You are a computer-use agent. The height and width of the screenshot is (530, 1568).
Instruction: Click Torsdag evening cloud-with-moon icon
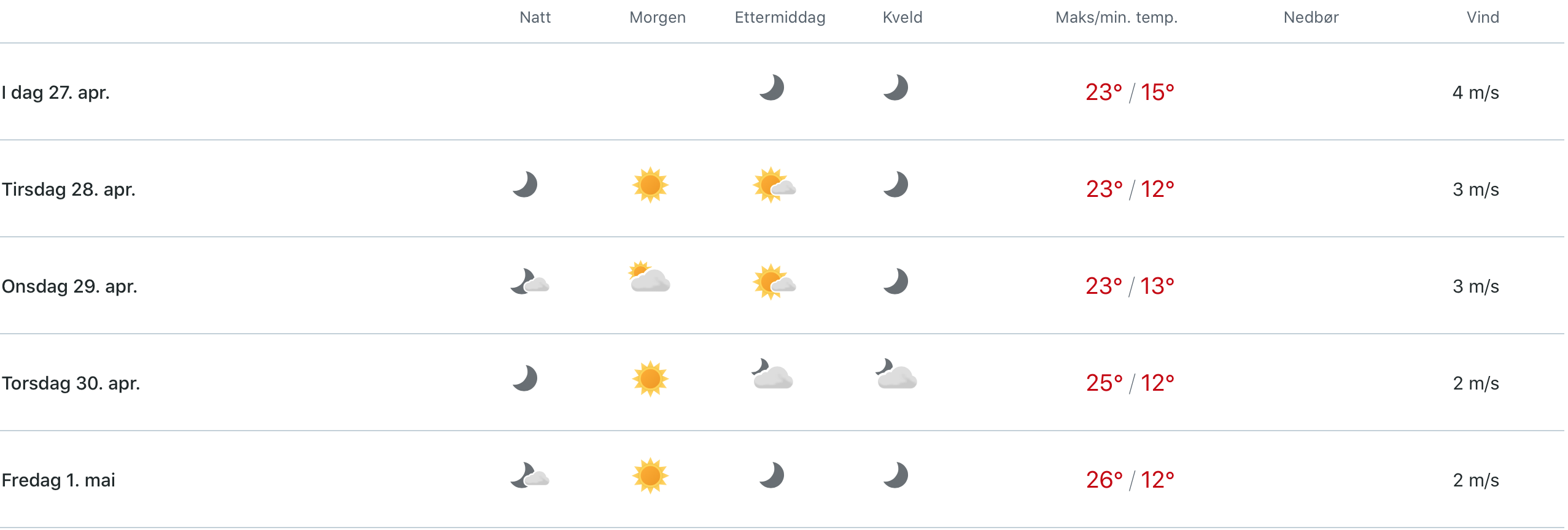tap(896, 374)
